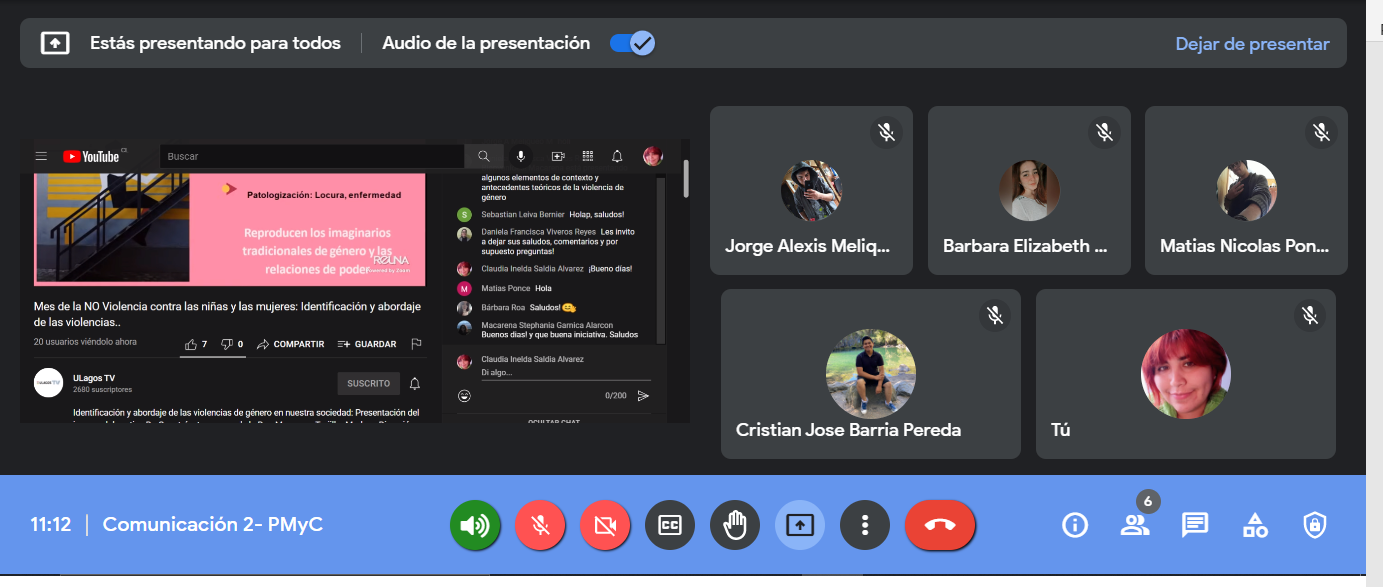Viewport: 1383px width, 587px height.
Task: Unmute the microphone
Action: [540, 525]
